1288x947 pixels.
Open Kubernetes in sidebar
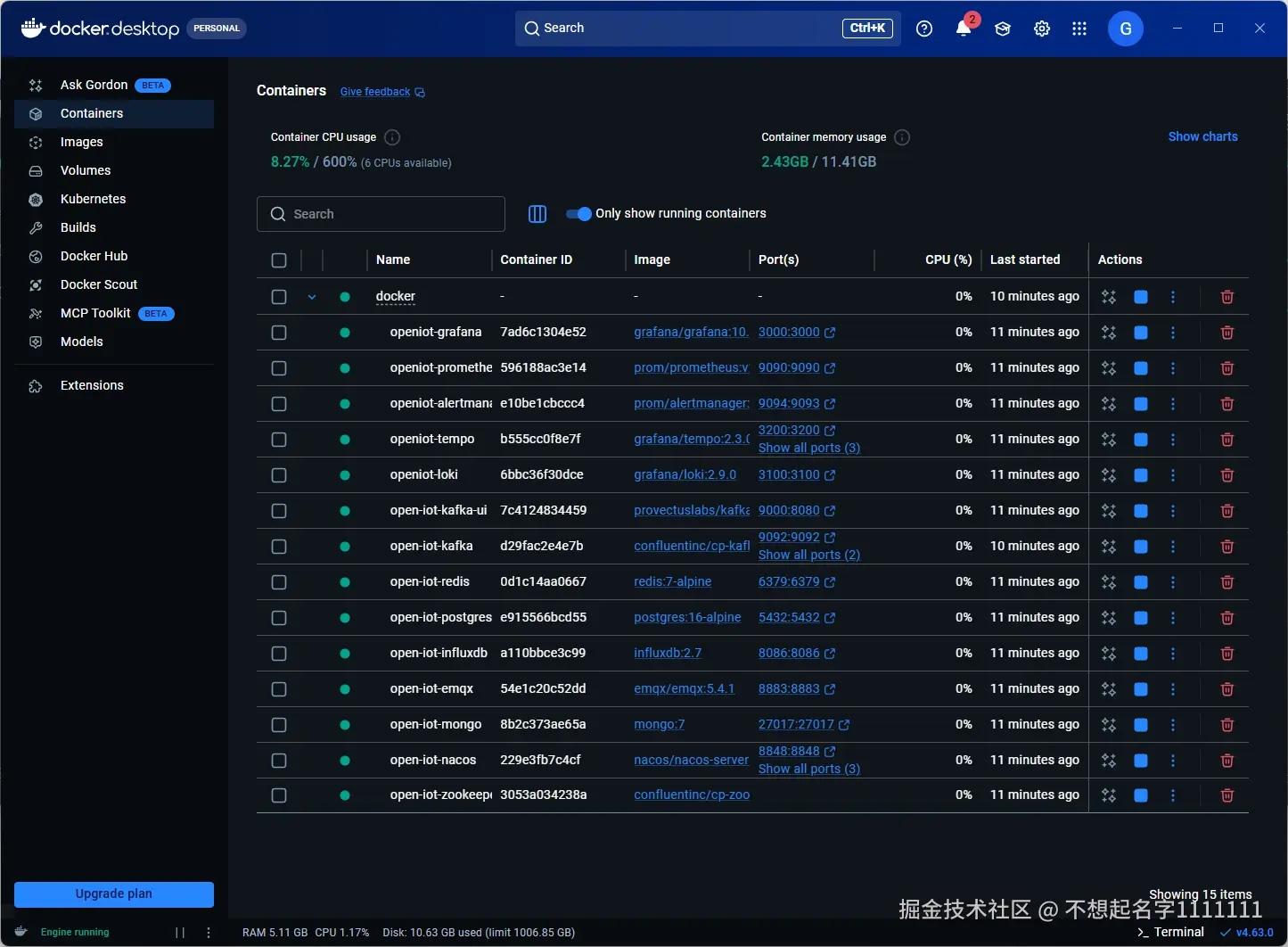tap(114, 200)
